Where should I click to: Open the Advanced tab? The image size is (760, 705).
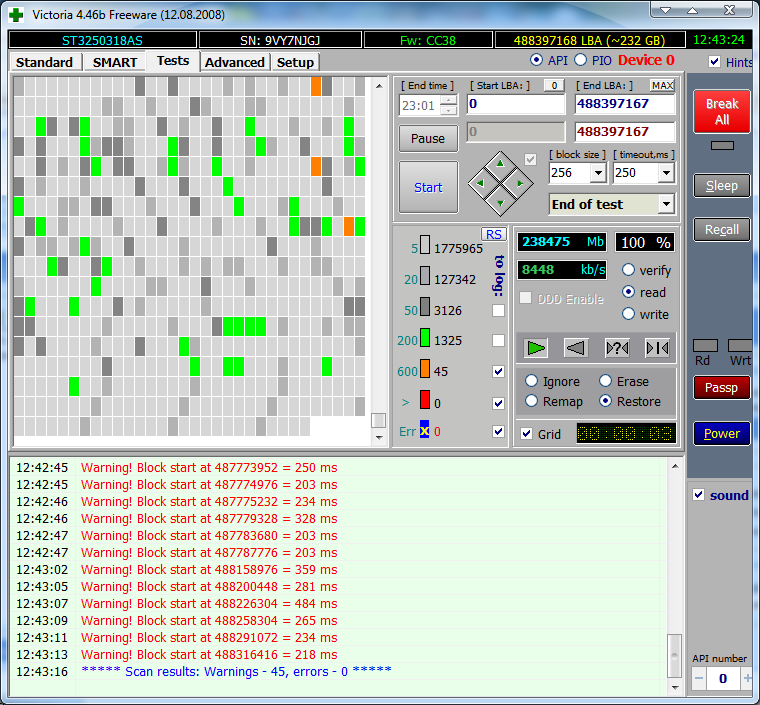point(235,62)
